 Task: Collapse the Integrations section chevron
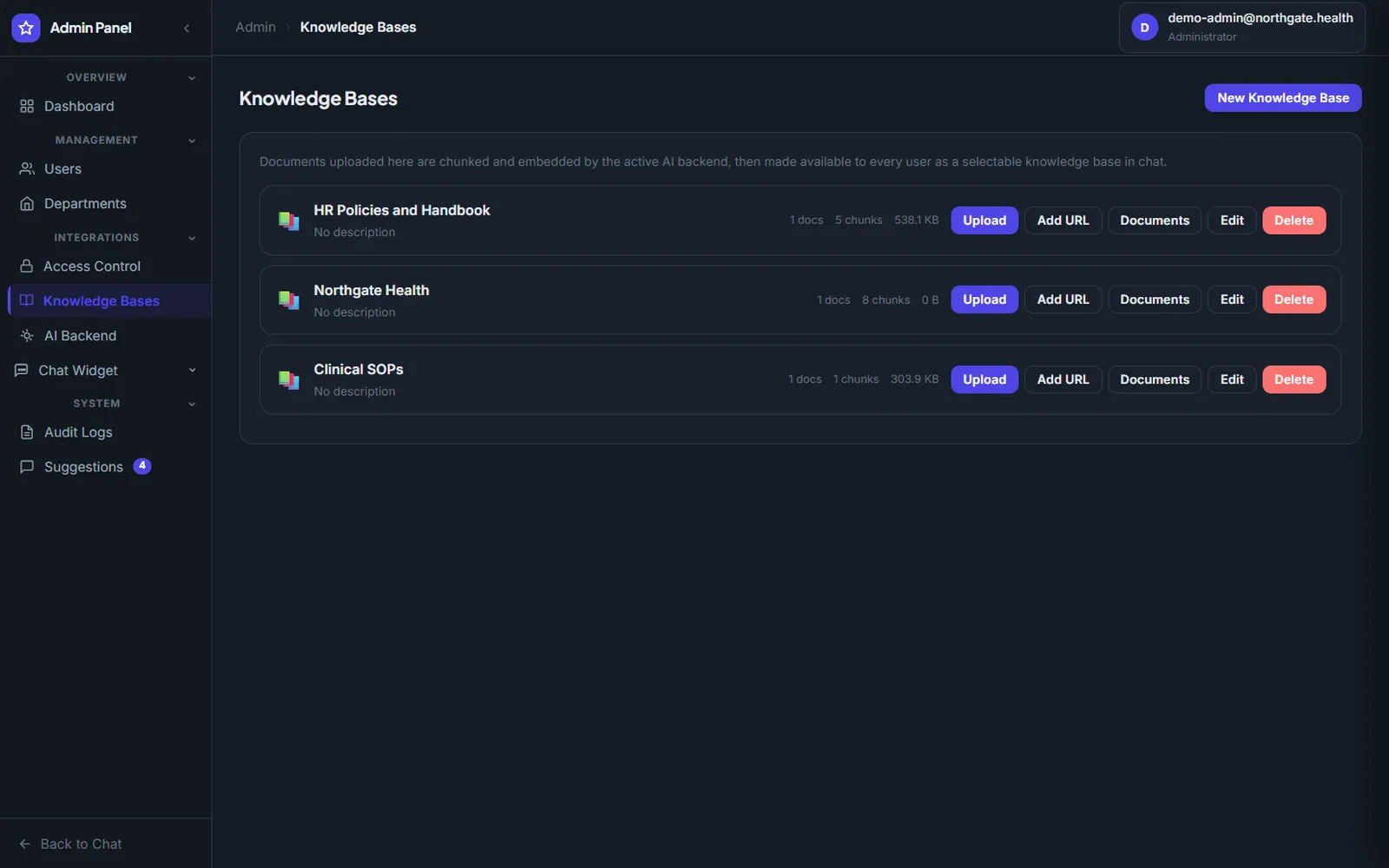tap(192, 238)
